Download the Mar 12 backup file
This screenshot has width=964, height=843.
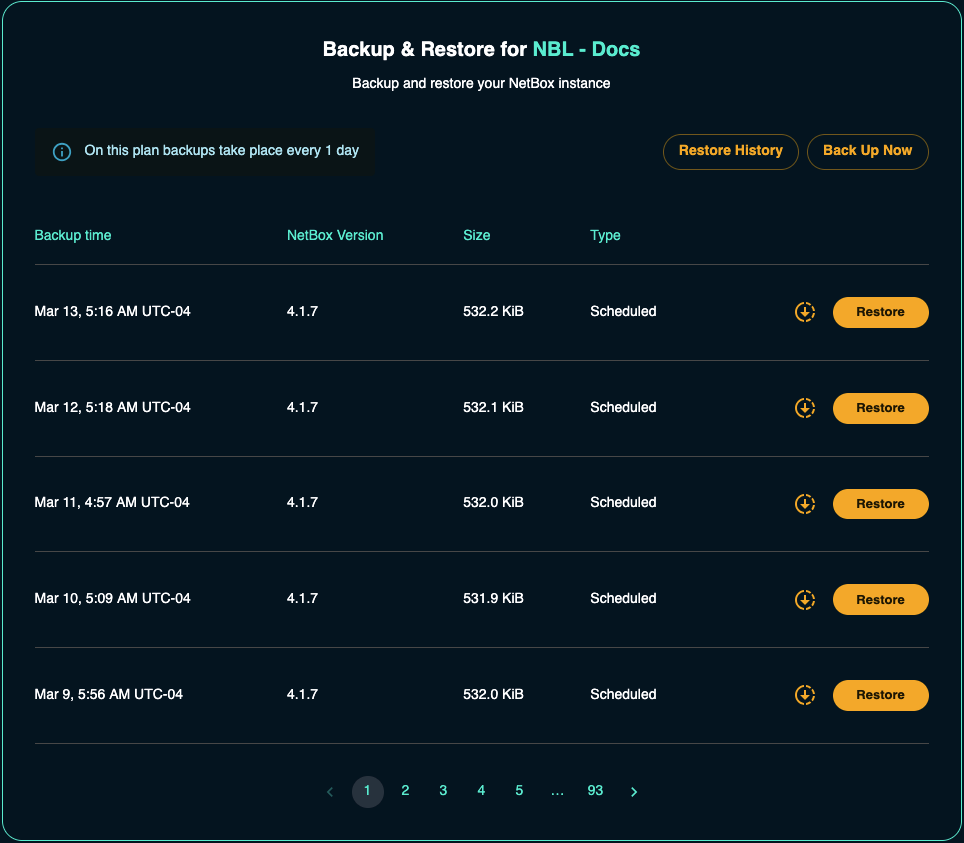point(805,408)
